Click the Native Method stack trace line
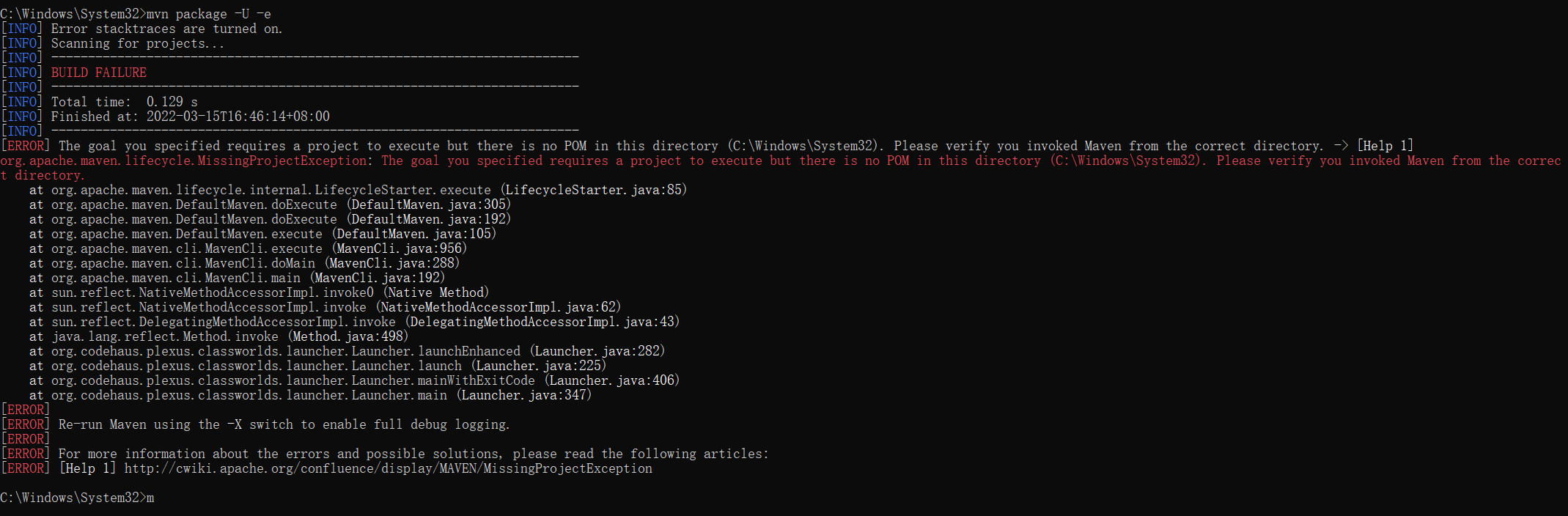Viewport: 1568px width, 516px height. click(260, 292)
